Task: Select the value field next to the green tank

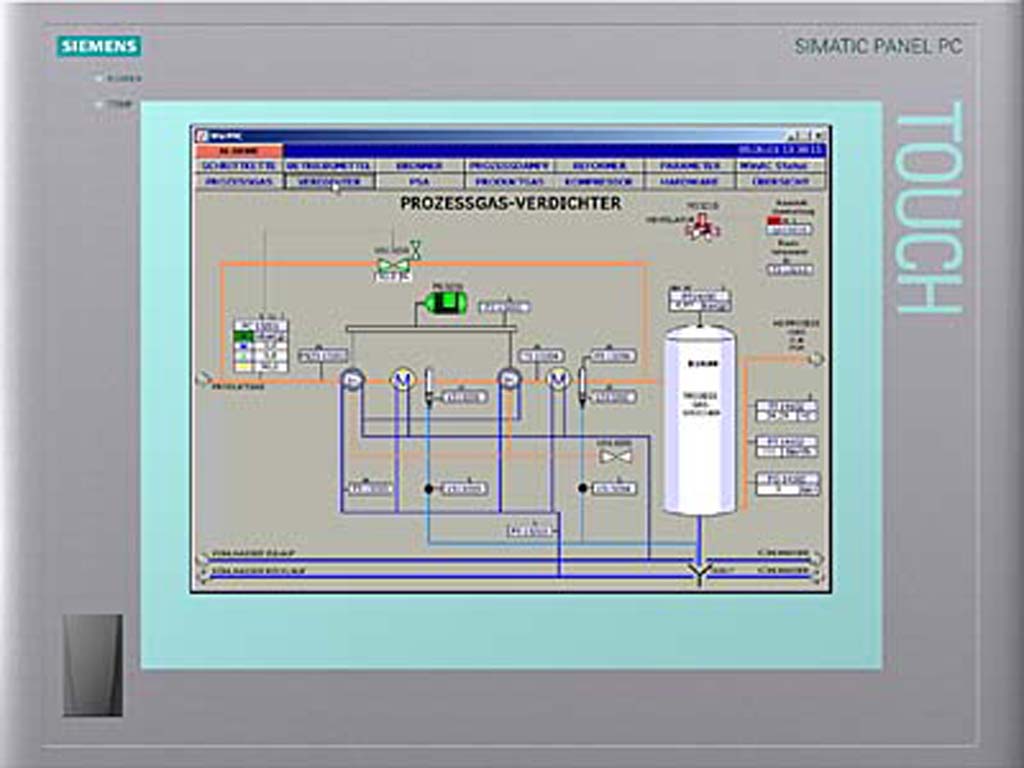Action: pyautogui.click(x=505, y=307)
